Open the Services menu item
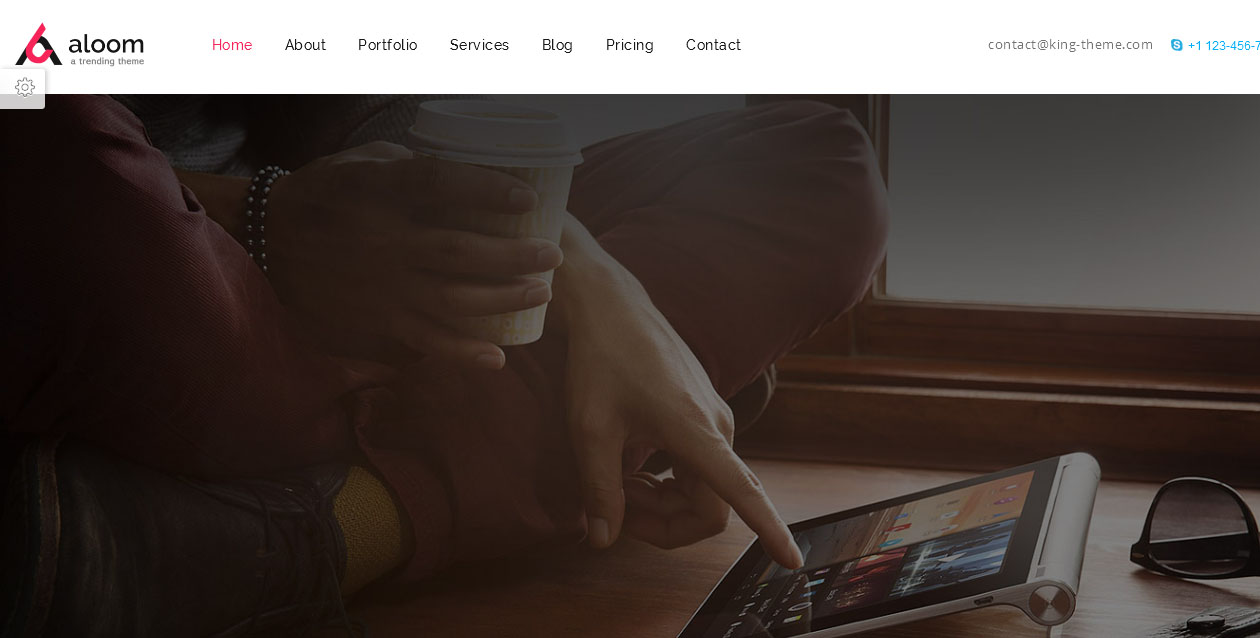Screen dimensions: 1260x638 (x=479, y=45)
